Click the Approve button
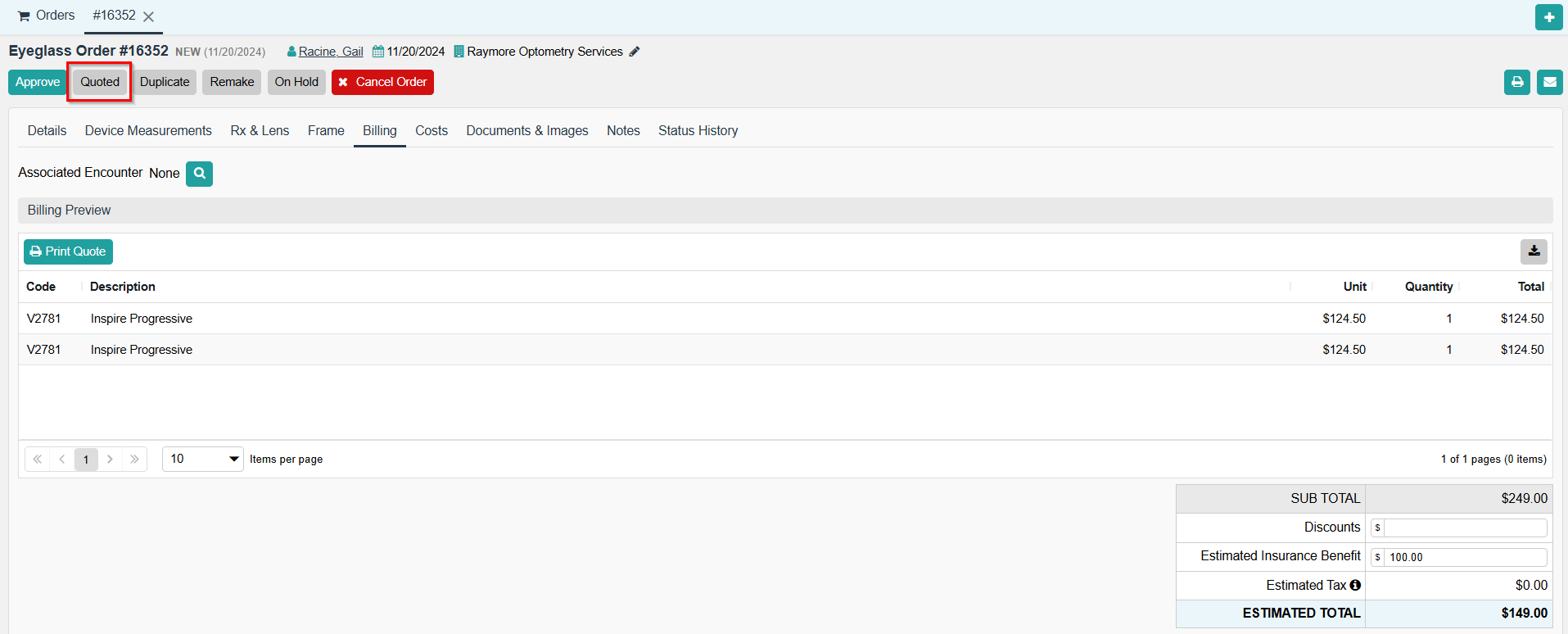Screen dimensions: 1568x634 38,82
